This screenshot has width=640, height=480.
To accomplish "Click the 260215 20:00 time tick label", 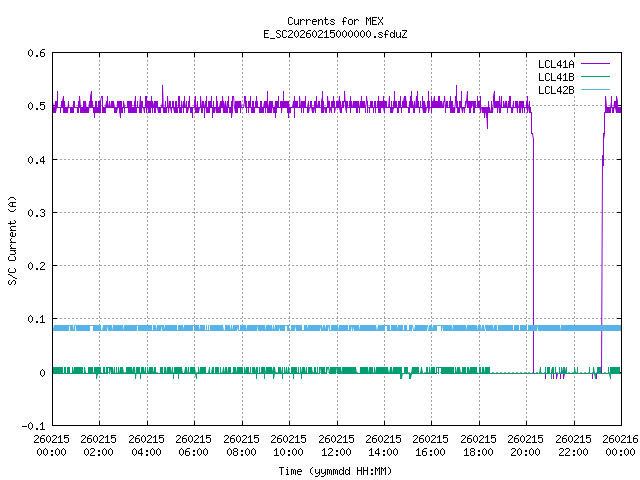I will [x=526, y=445].
